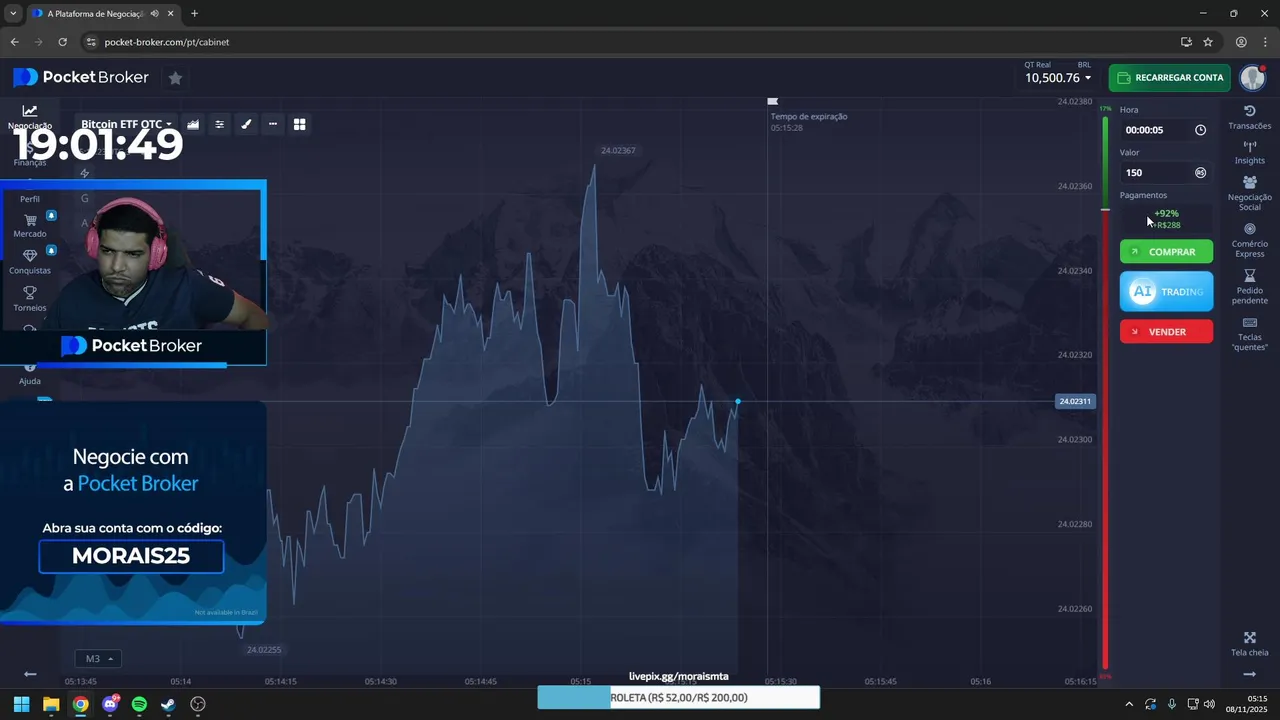Open Transações history panel
This screenshot has width=1280, height=720.
click(1249, 117)
